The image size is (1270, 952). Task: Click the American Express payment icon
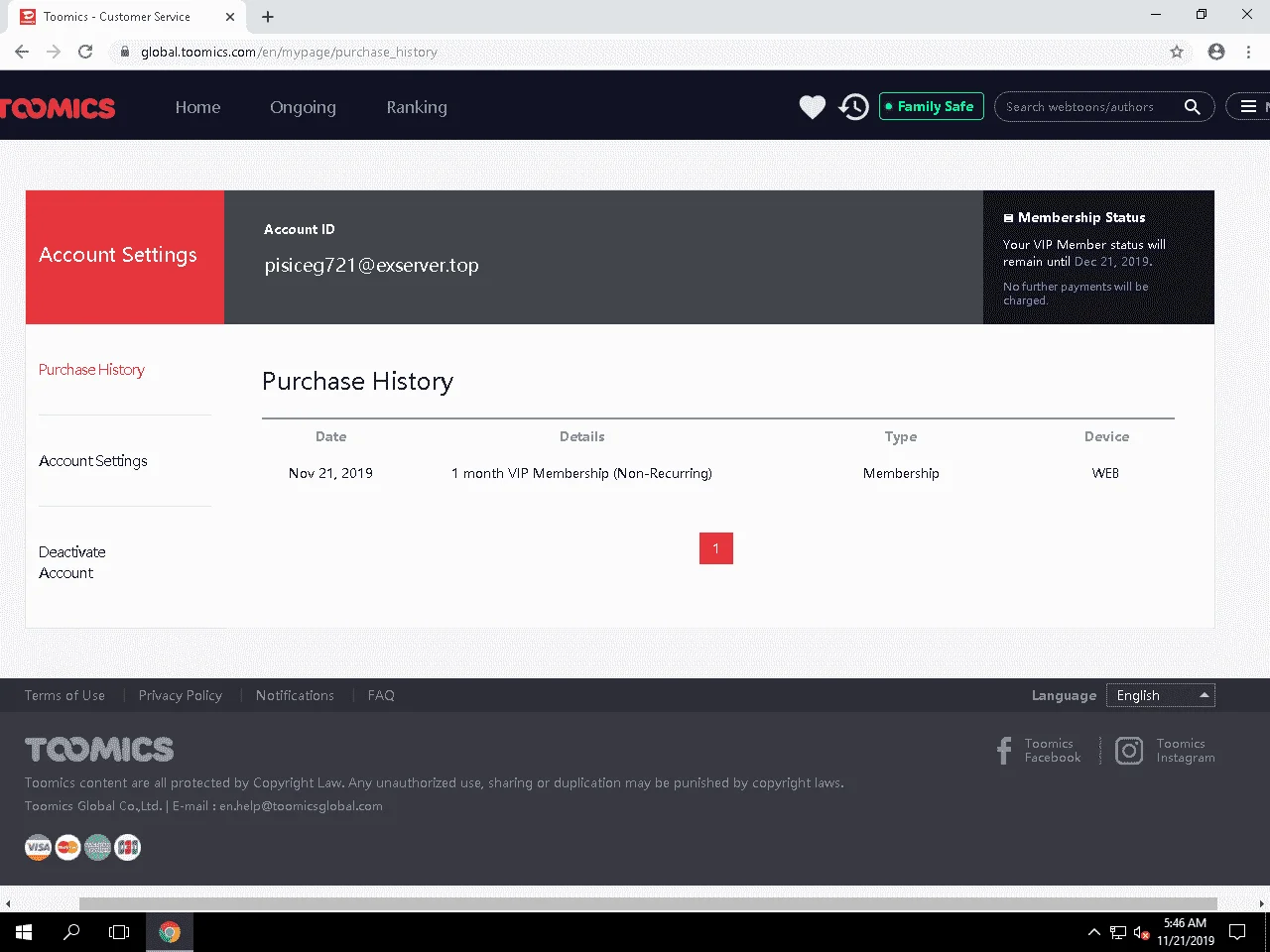pos(97,847)
